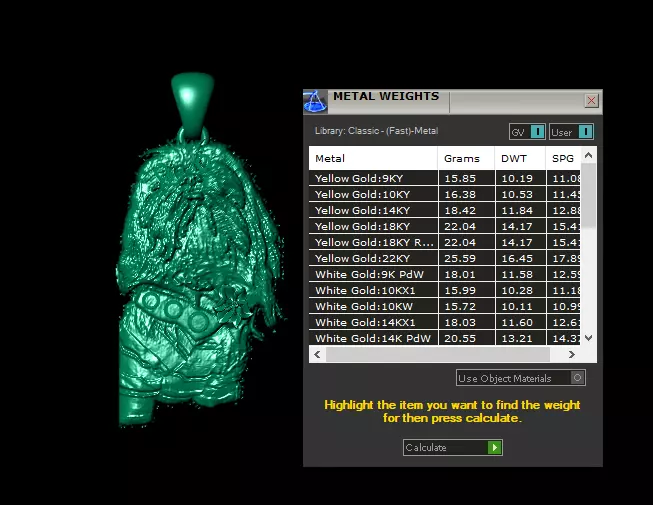Click the SPG column header
The height and width of the screenshot is (505, 653).
pyautogui.click(x=563, y=158)
